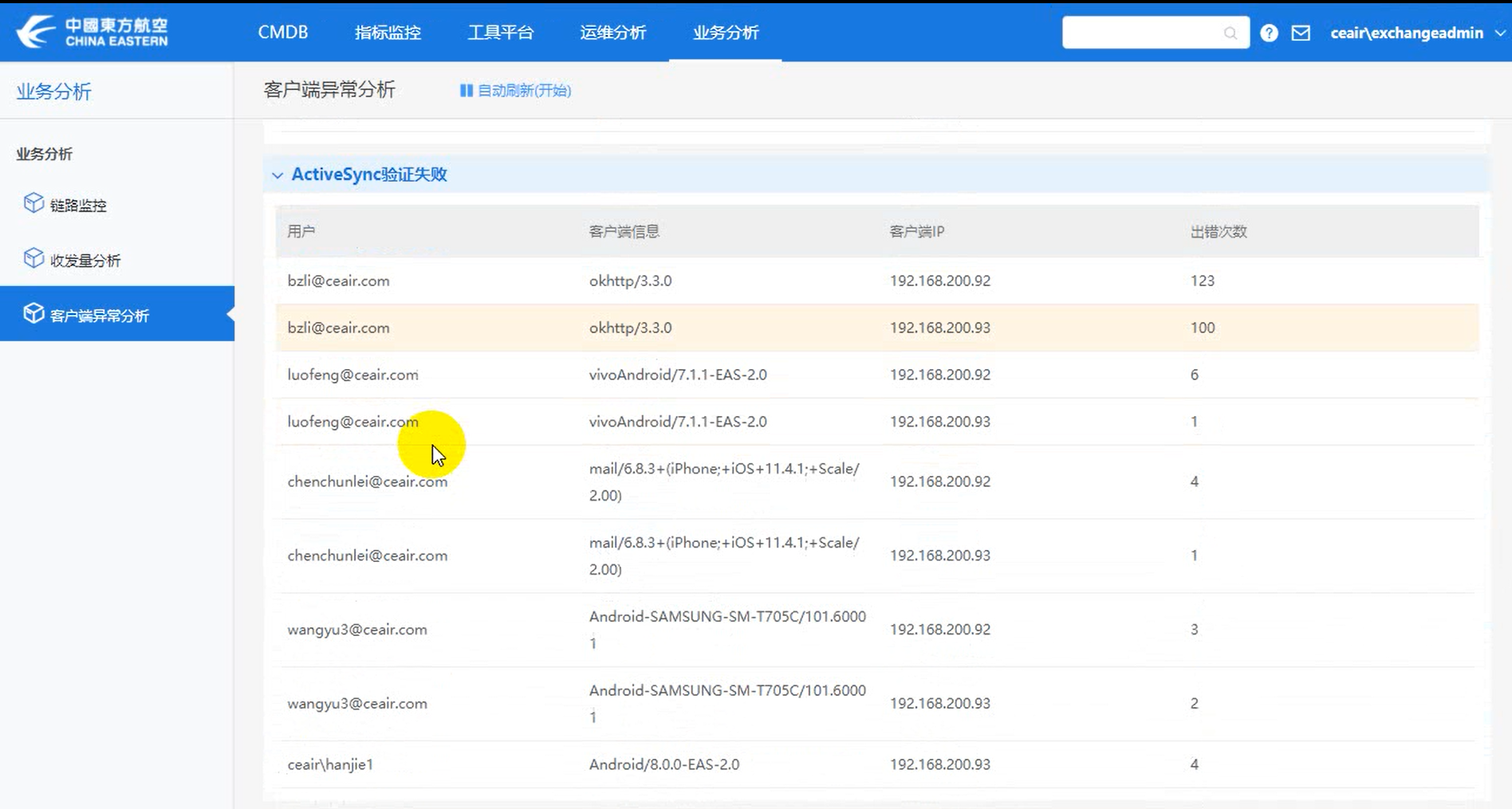Click the search magnifier icon
This screenshot has width=1512, height=809.
coord(1230,33)
